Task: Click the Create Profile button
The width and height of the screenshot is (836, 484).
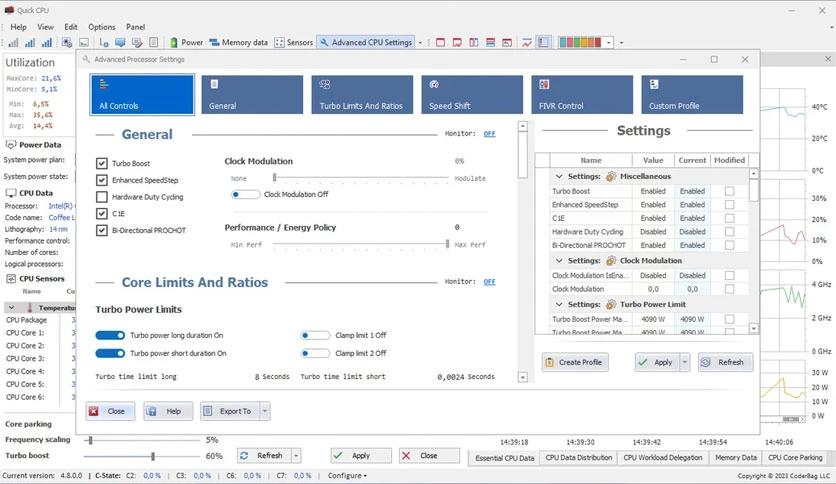Action: [575, 362]
